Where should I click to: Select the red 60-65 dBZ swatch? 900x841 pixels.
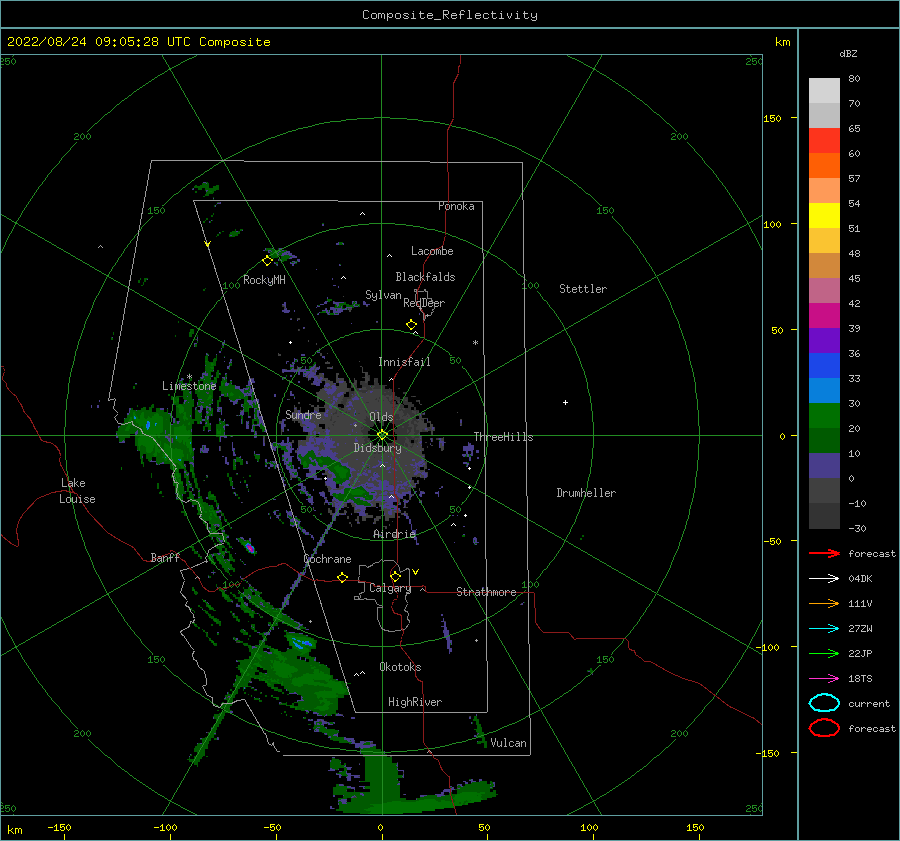(x=824, y=140)
